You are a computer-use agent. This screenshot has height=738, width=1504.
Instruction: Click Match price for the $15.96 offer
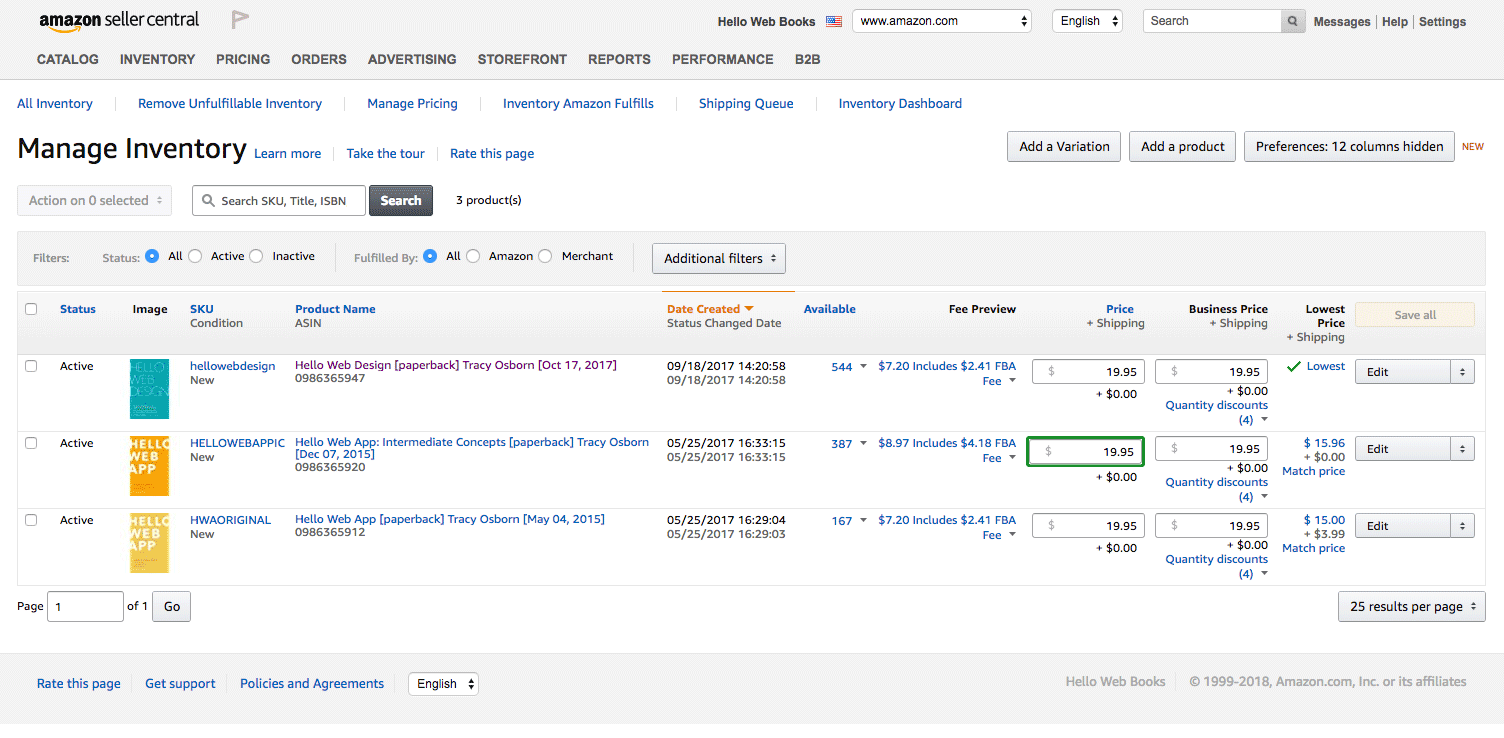1313,471
